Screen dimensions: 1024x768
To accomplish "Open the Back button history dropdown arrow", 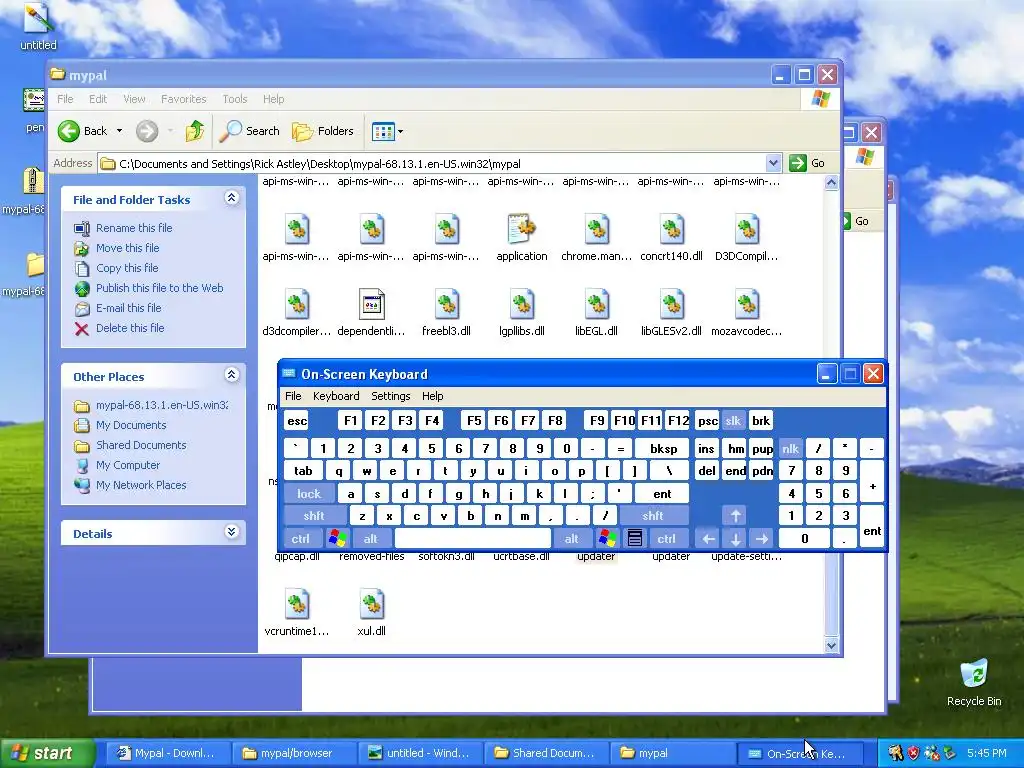I will pos(119,131).
